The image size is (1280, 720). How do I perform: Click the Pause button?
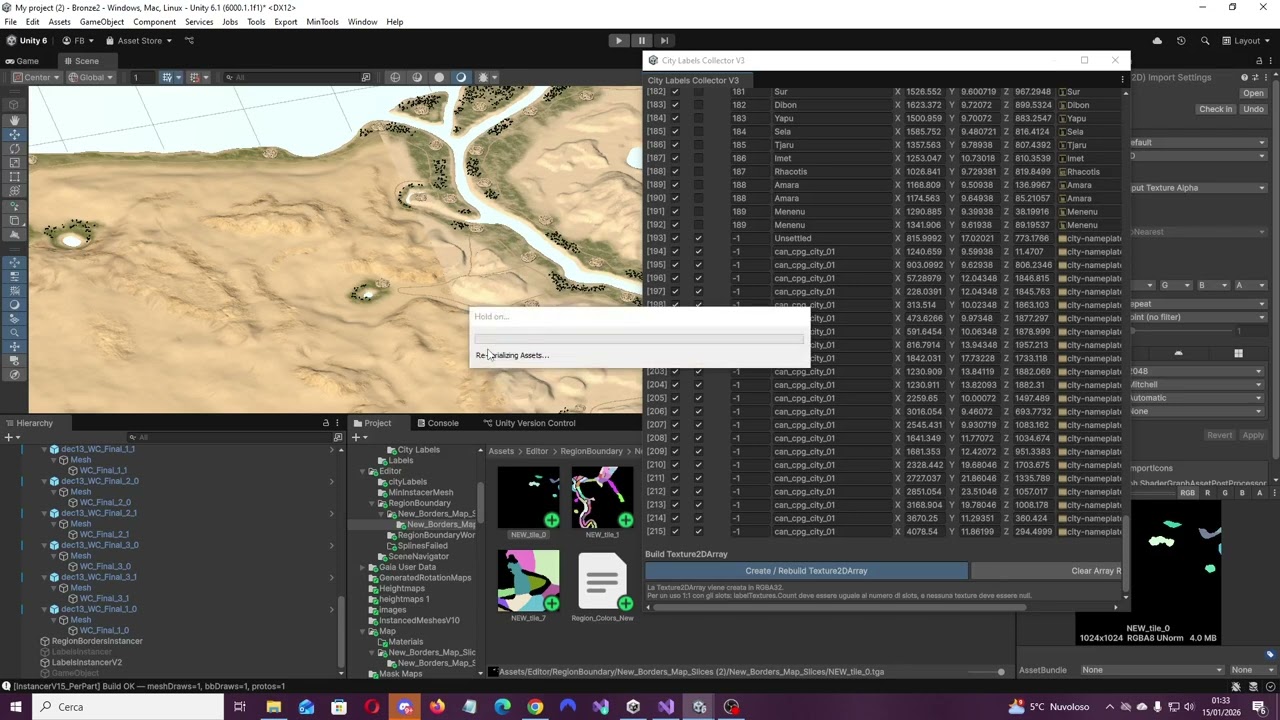(x=641, y=41)
